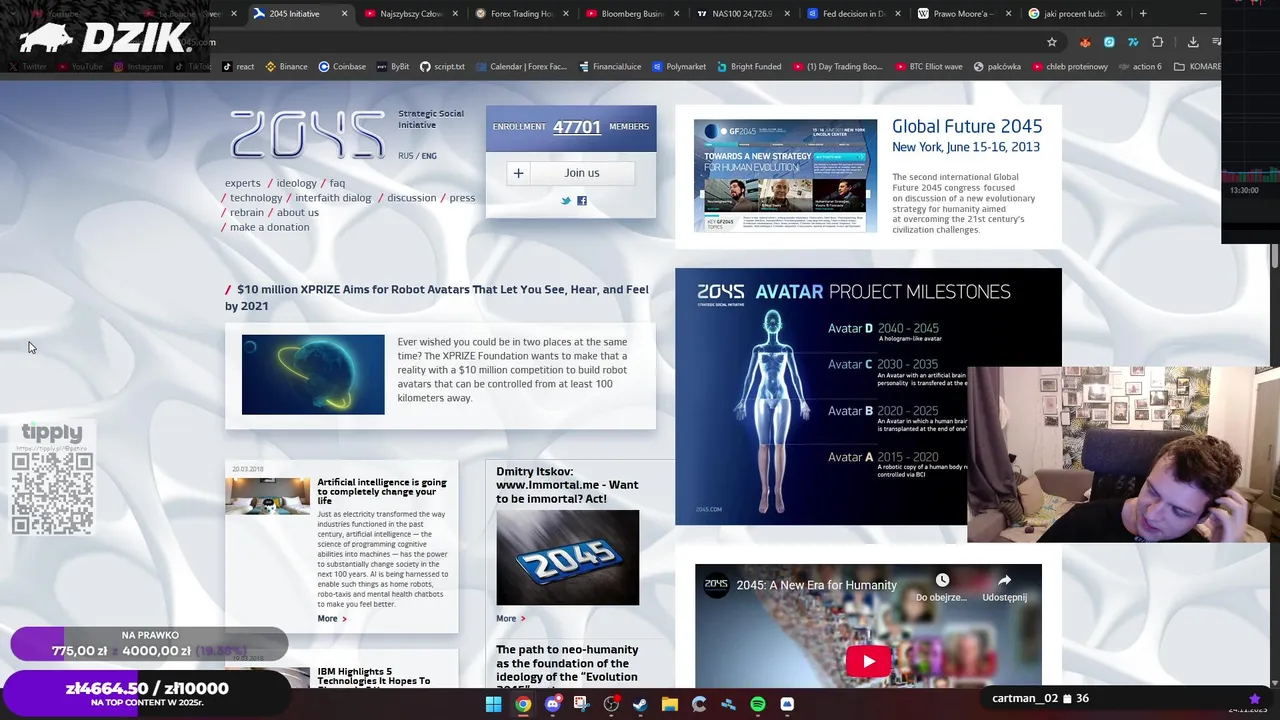Viewport: 1280px width, 720px height.
Task: Click the video's share arrow icon
Action: click(x=1004, y=580)
